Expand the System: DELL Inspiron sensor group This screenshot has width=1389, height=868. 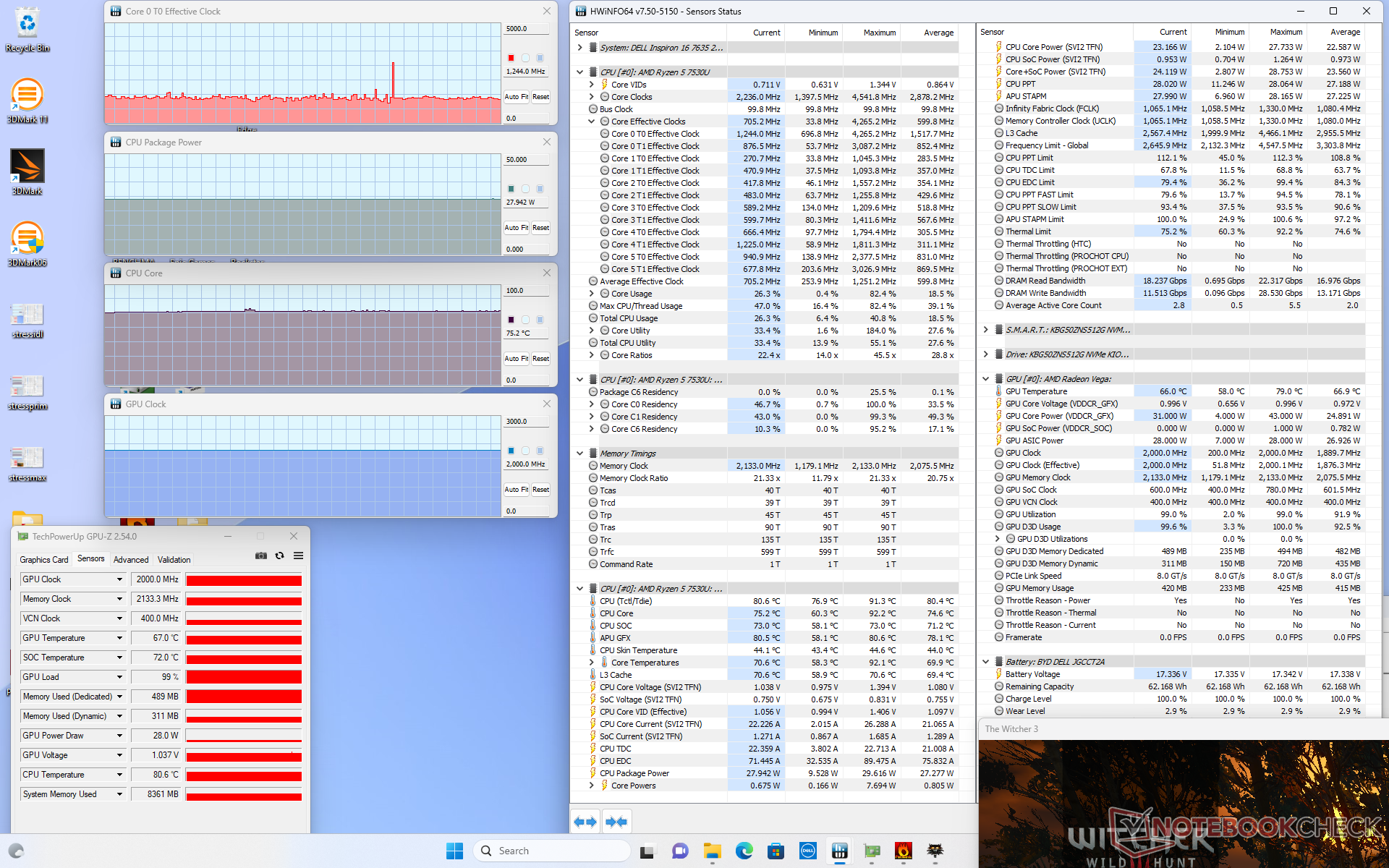click(580, 48)
